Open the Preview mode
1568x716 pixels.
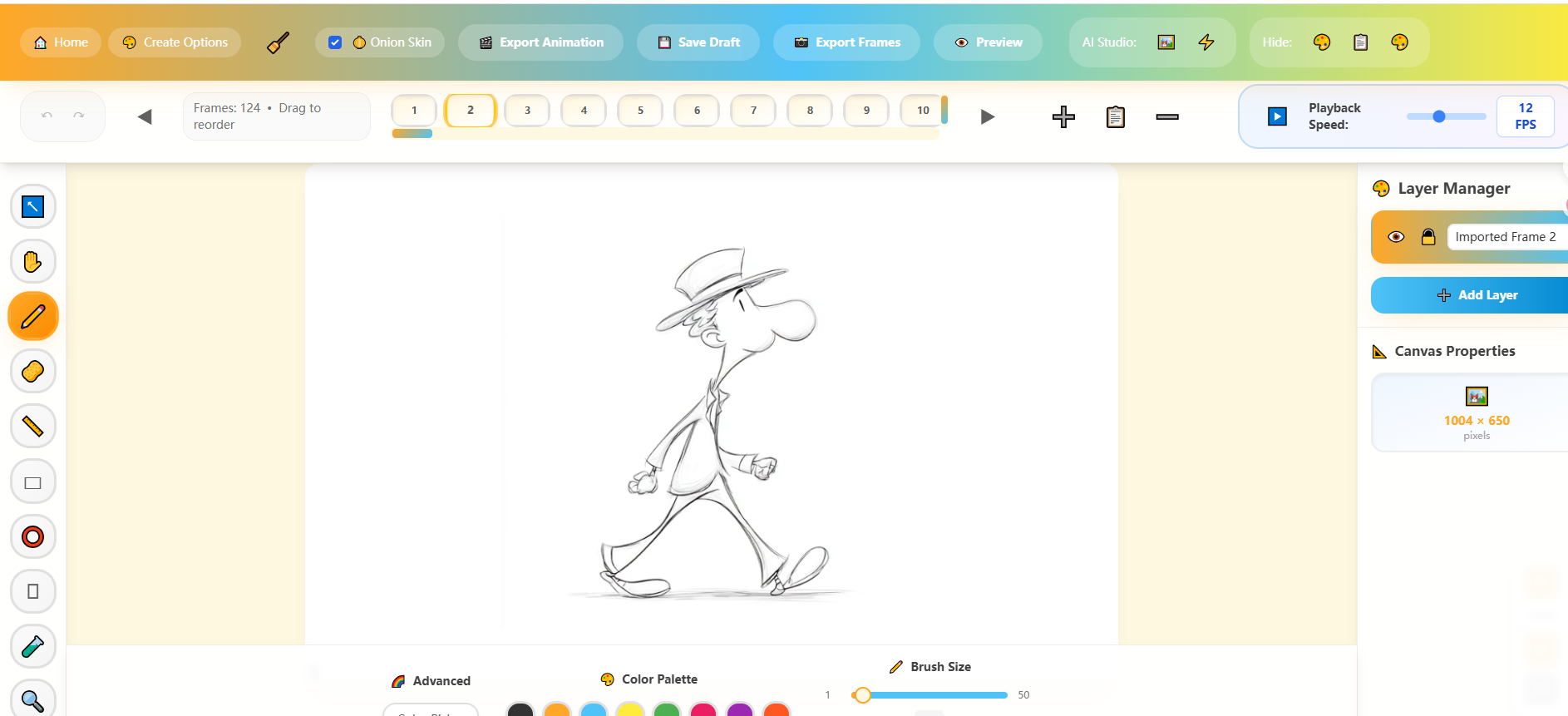[988, 42]
